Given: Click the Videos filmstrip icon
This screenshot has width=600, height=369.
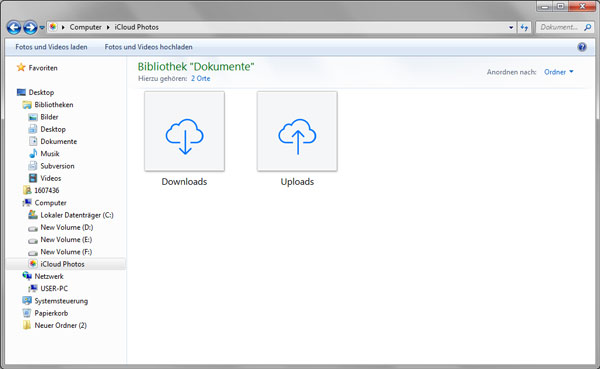Looking at the screenshot, I should [33, 178].
